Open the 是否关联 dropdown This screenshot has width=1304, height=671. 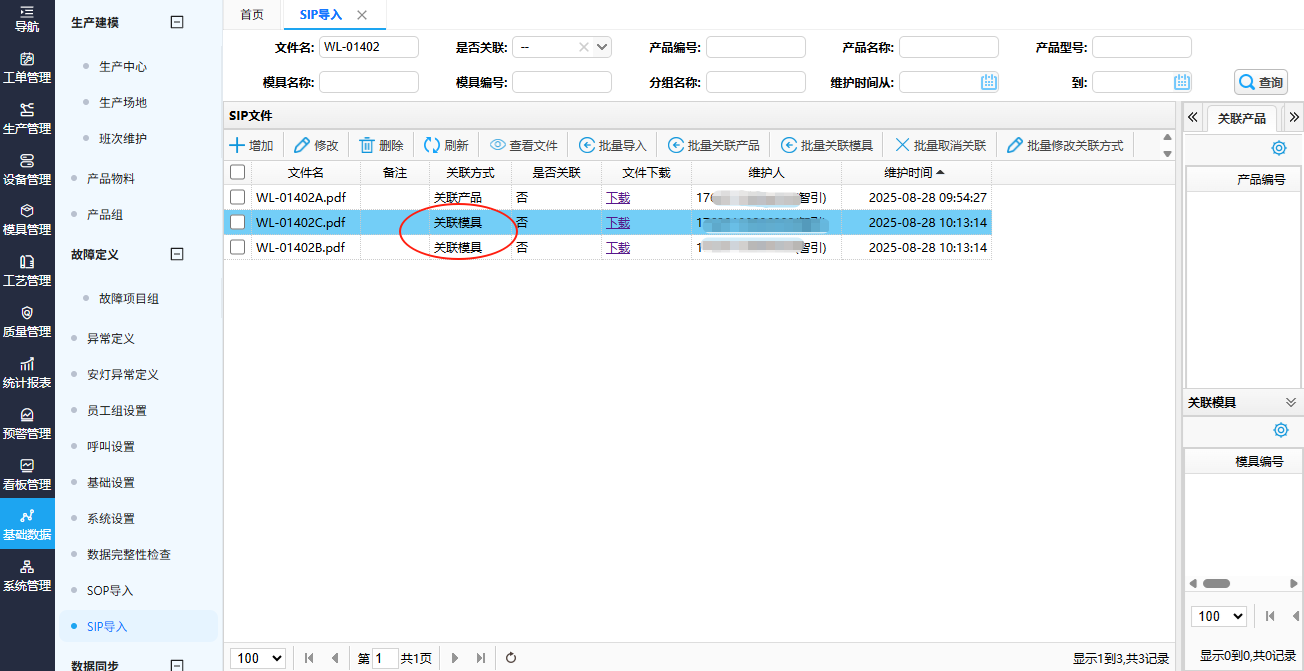602,47
